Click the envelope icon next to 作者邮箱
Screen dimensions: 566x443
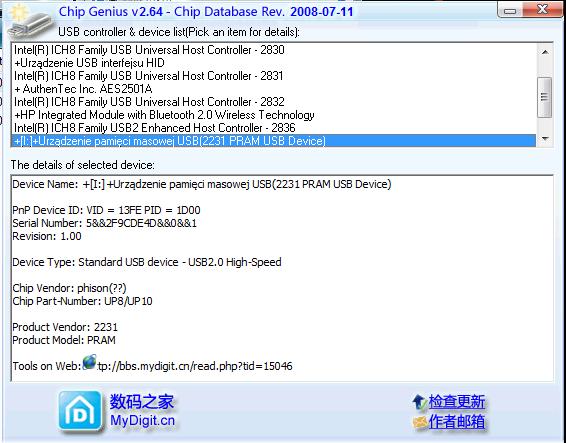point(420,422)
